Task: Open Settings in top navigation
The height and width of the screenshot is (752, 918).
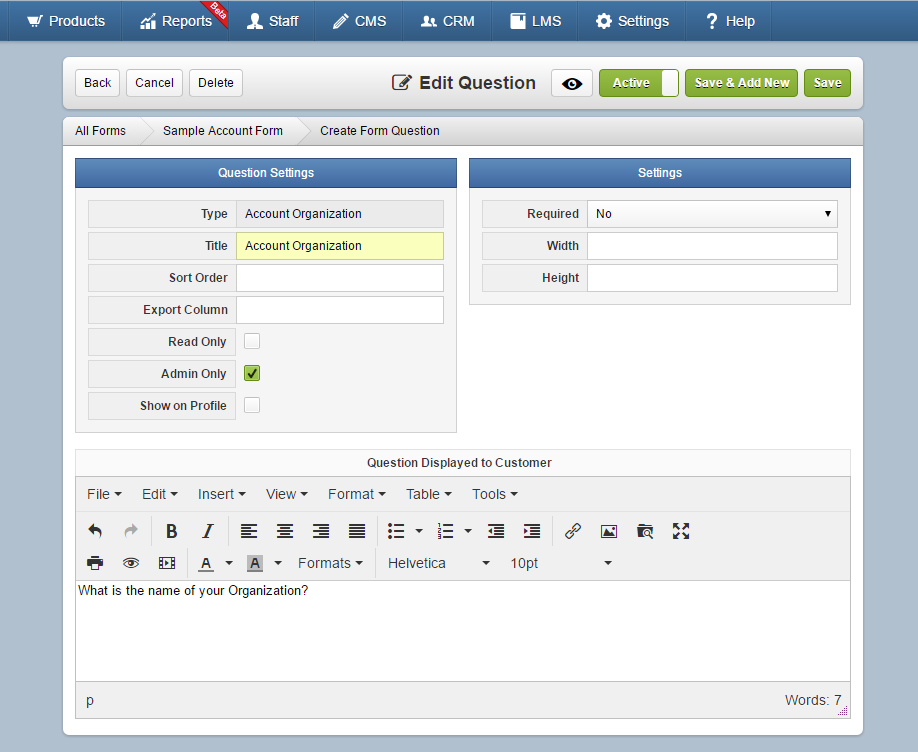Action: click(x=632, y=21)
